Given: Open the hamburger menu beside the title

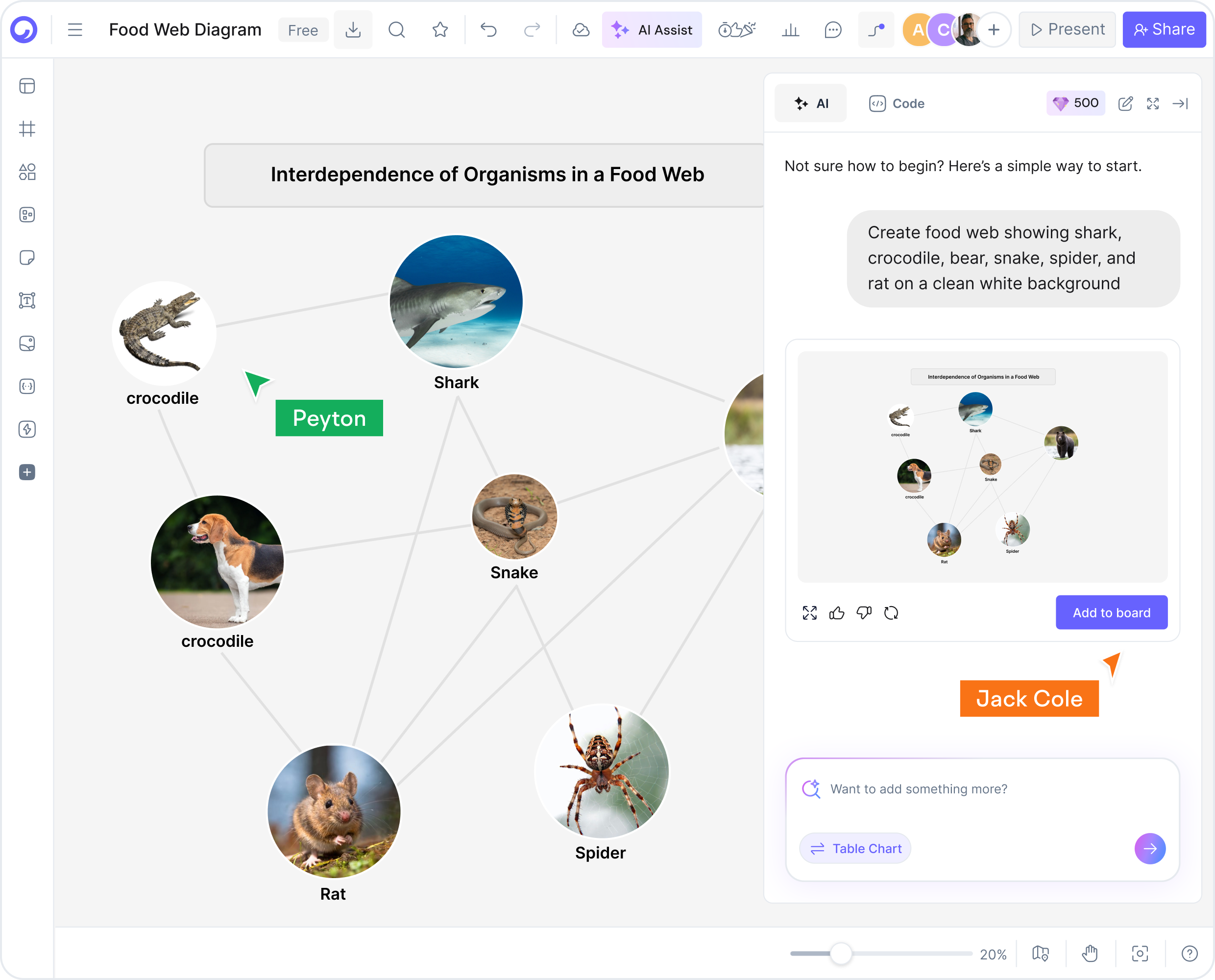Looking at the screenshot, I should (x=75, y=29).
